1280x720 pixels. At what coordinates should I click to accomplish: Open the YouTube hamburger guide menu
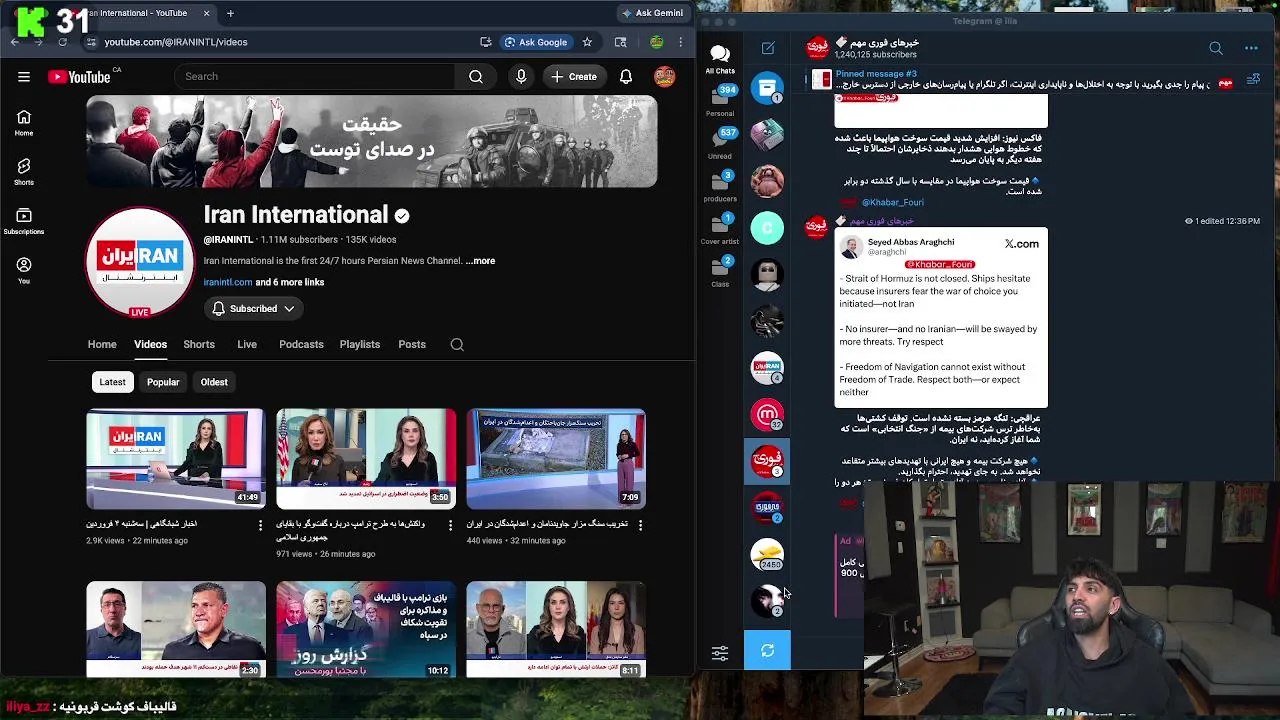click(24, 77)
